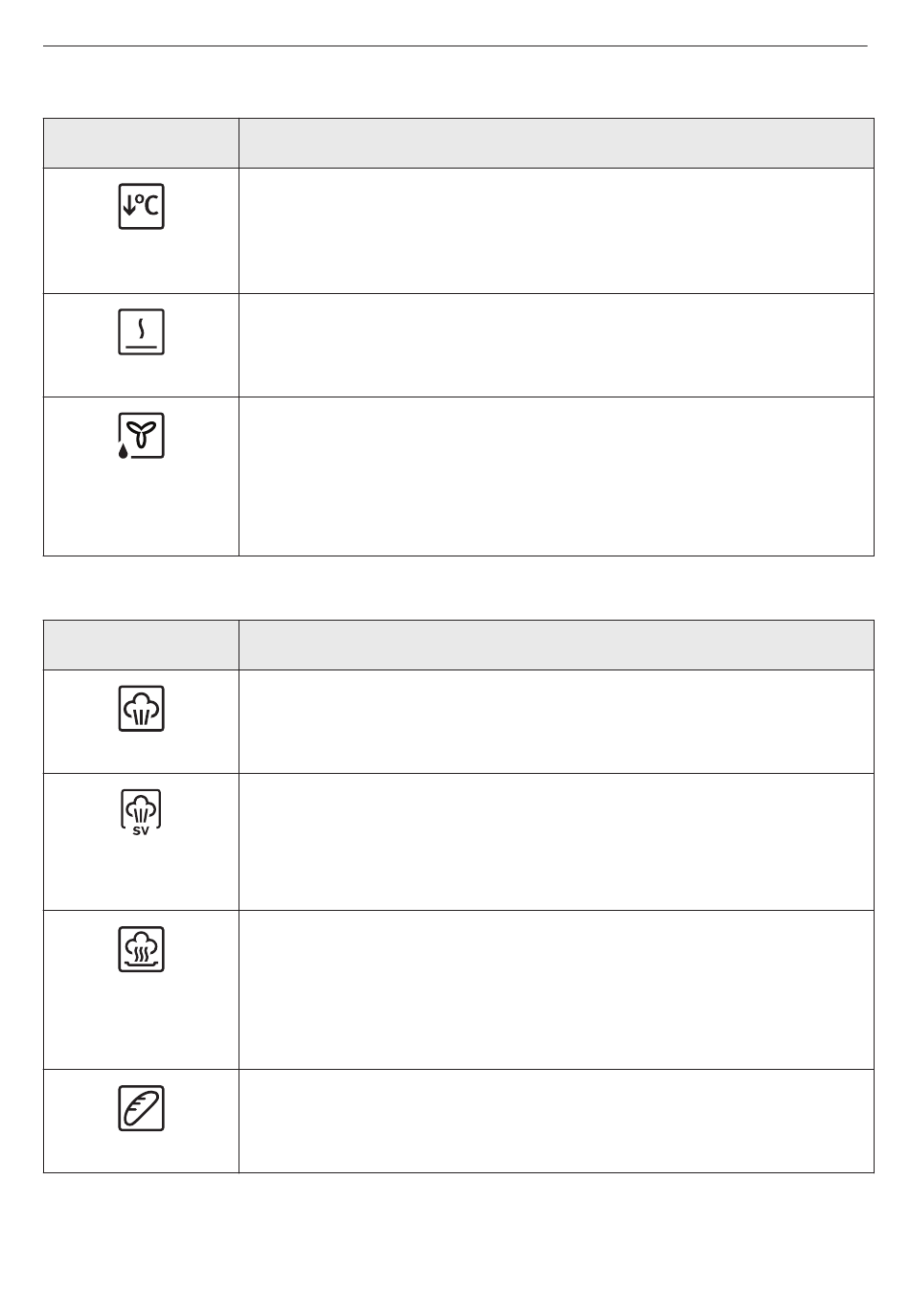
Task: Click the SV letters under the steam cloud
Action: click(141, 830)
